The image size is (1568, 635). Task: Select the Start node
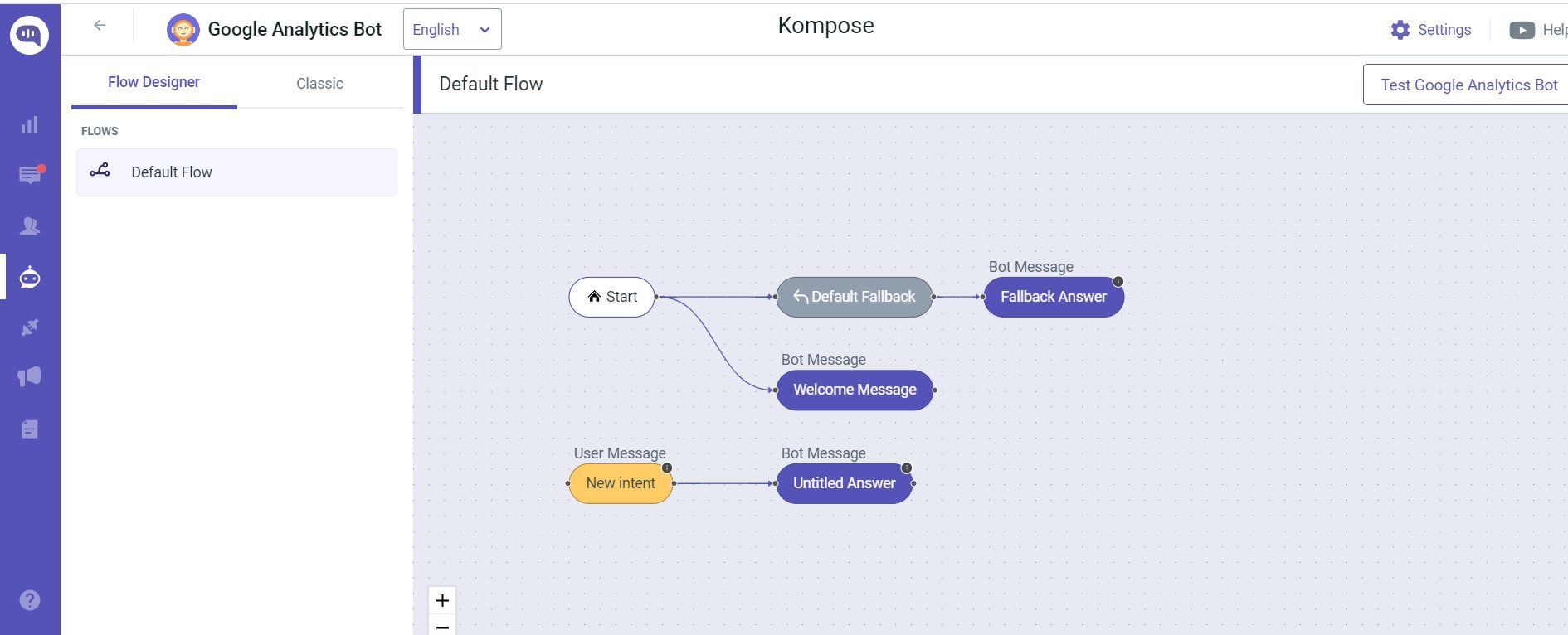click(x=612, y=297)
